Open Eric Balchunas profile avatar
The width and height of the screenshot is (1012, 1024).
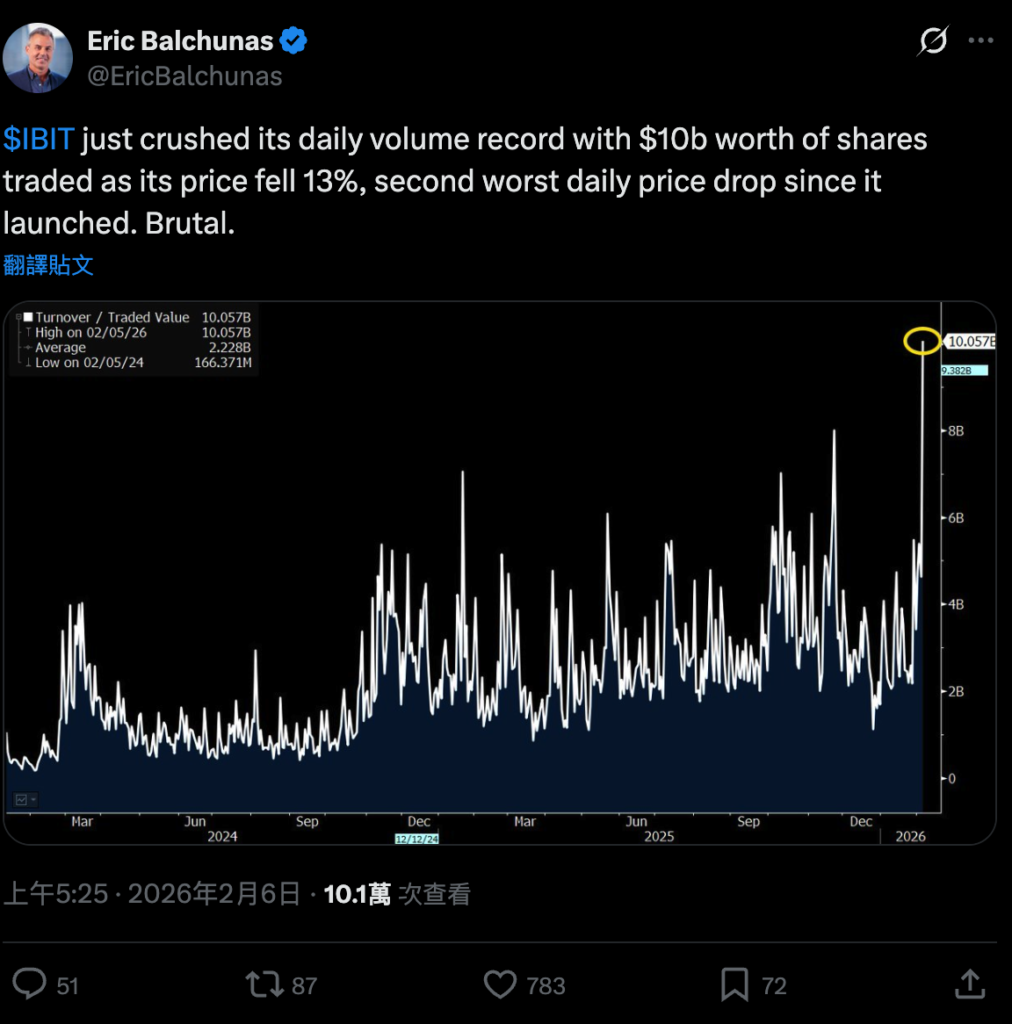pos(38,58)
